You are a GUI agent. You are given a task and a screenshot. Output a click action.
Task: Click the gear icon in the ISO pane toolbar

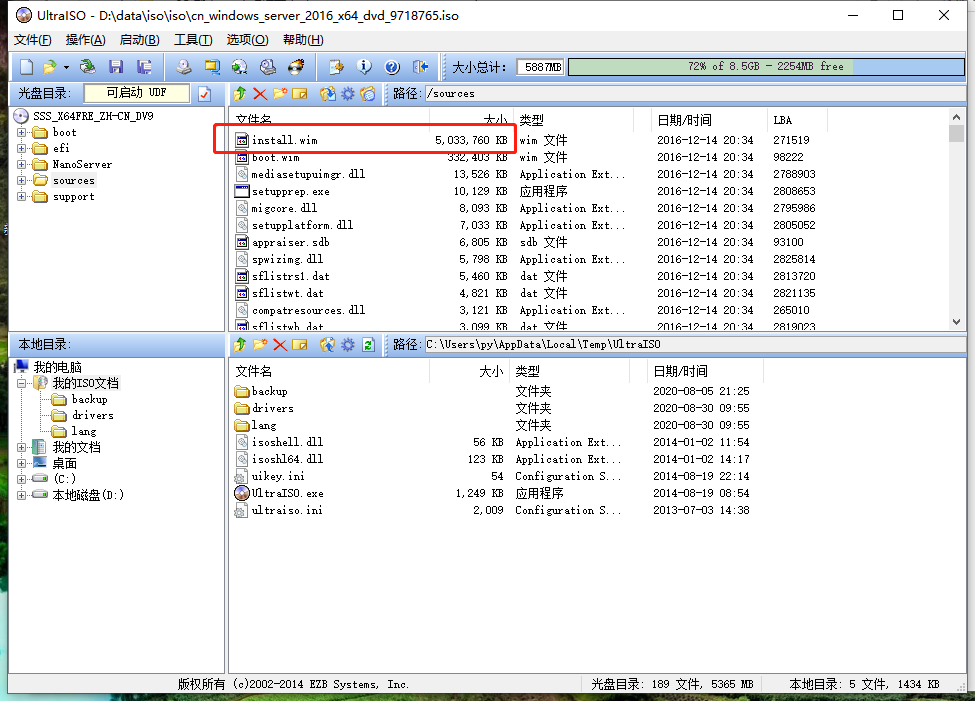(x=348, y=93)
